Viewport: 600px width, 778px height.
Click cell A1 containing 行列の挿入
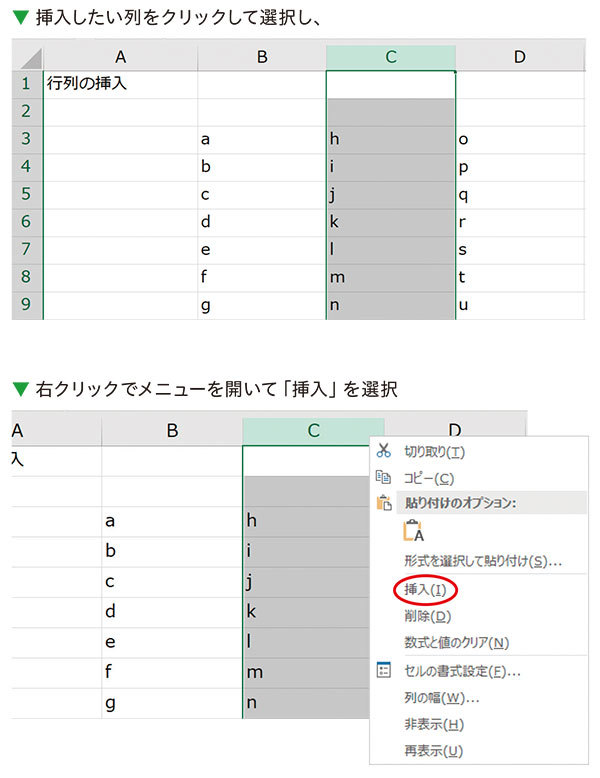click(x=121, y=84)
